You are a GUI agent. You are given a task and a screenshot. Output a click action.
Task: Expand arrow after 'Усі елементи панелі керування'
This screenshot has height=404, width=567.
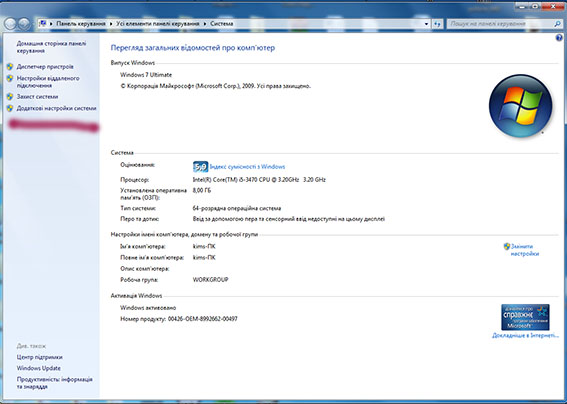pos(205,24)
